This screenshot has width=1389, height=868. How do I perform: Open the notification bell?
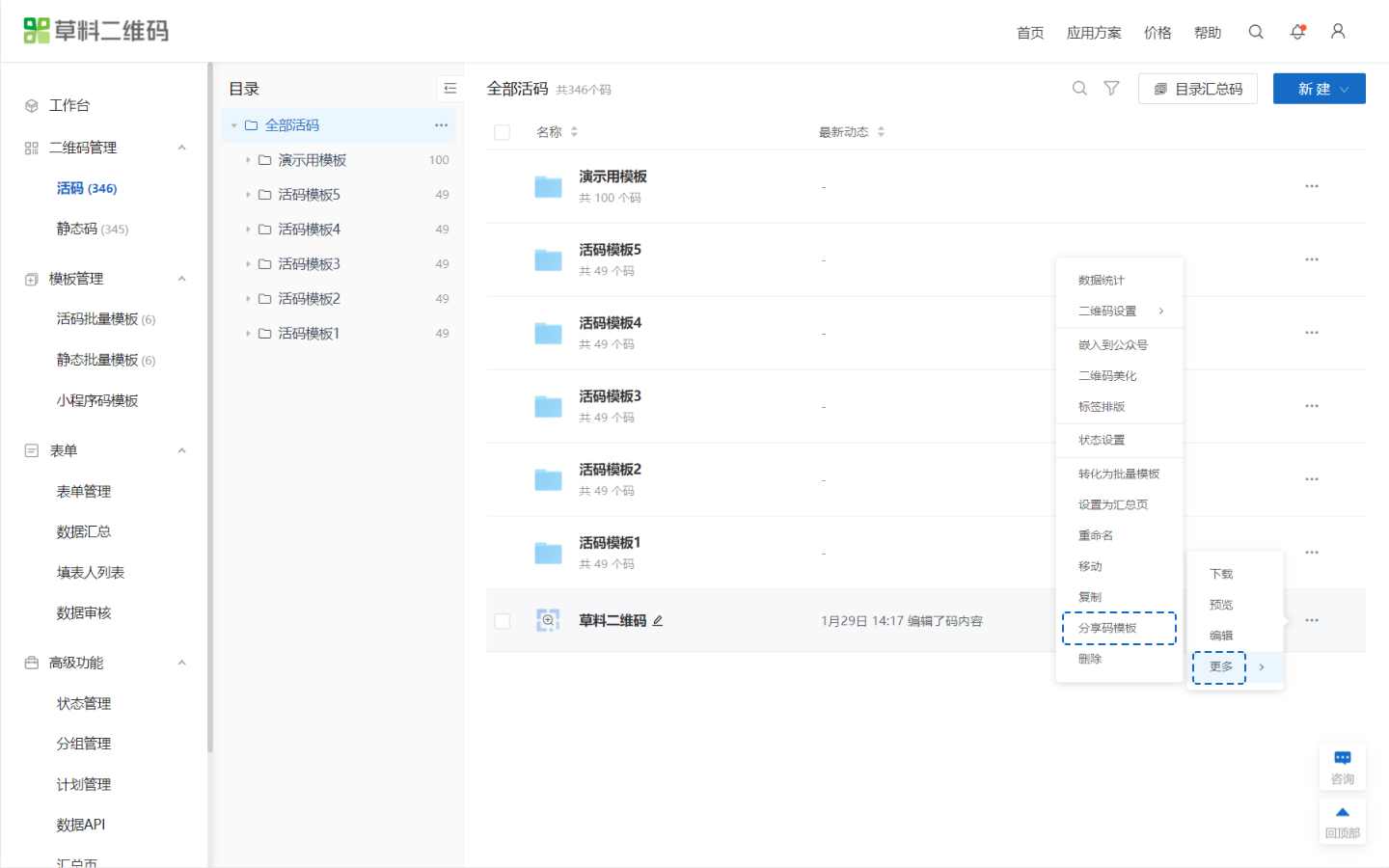tap(1297, 32)
